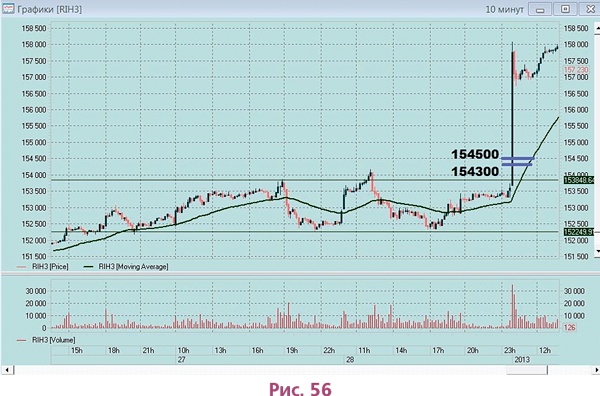Click the horizontal scrollbar left arrow
600x396 pixels.
click(x=8, y=370)
